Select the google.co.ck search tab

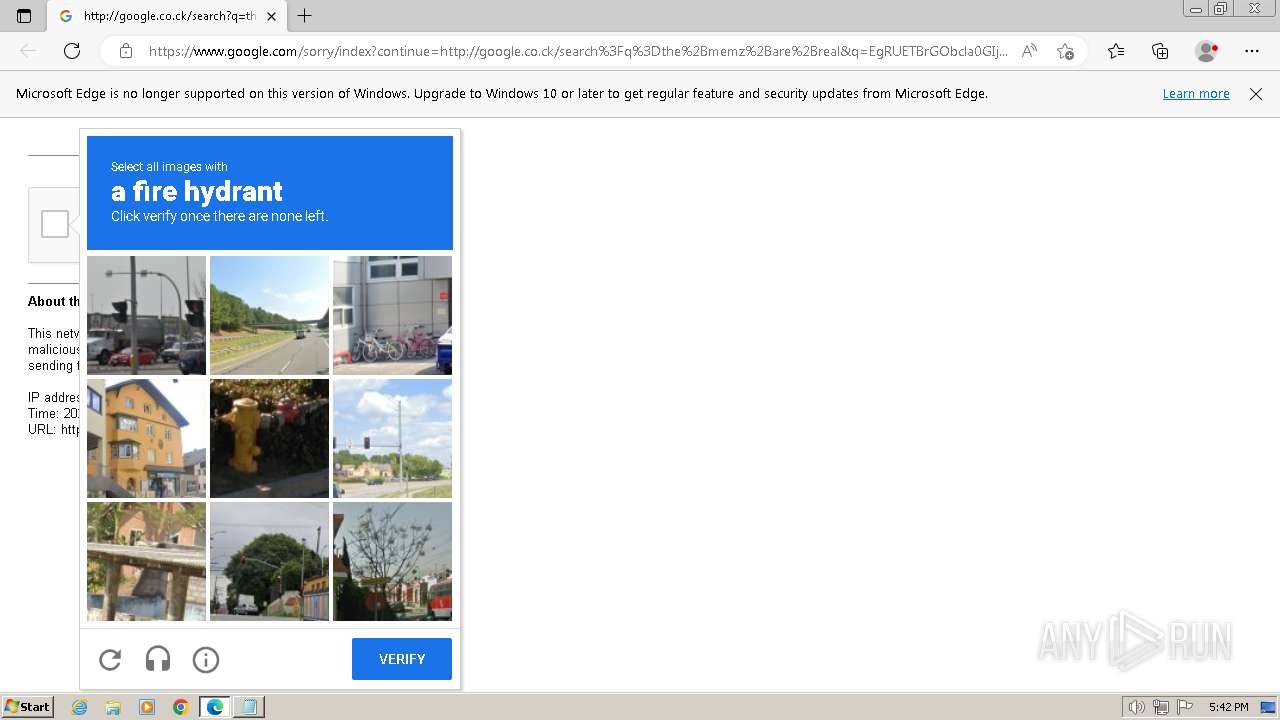[x=168, y=16]
